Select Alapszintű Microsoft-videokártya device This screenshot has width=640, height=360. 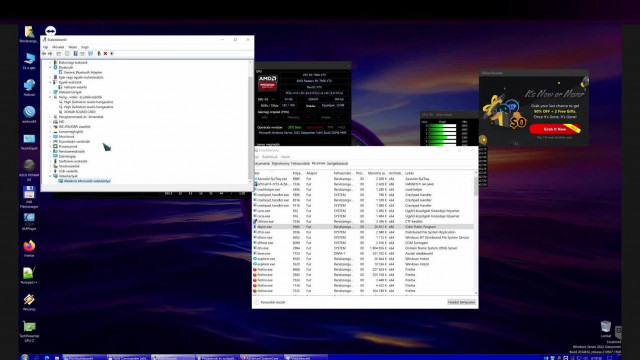[x=84, y=181]
